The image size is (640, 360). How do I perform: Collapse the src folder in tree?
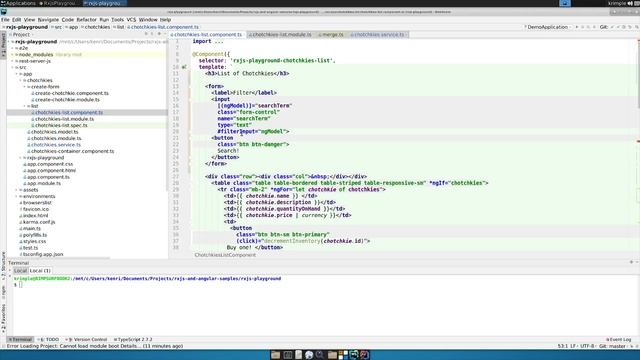point(12,67)
